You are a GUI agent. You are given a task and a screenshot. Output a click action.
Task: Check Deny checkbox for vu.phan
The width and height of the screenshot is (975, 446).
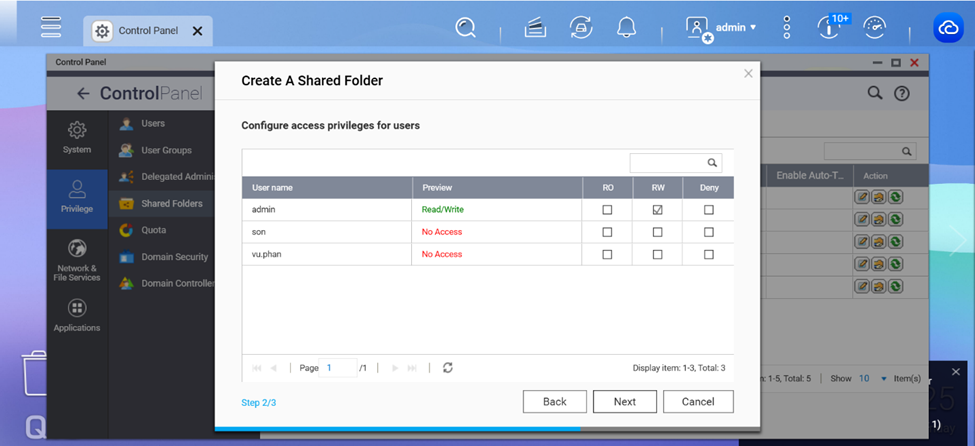click(709, 254)
